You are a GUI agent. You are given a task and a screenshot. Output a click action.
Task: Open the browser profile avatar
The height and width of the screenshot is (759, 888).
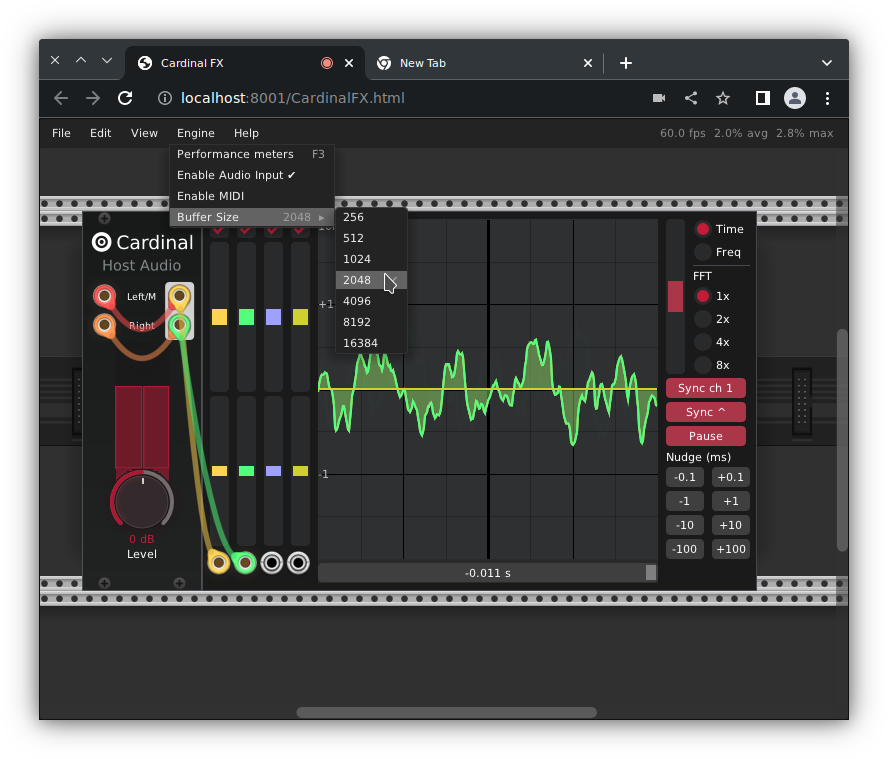795,98
